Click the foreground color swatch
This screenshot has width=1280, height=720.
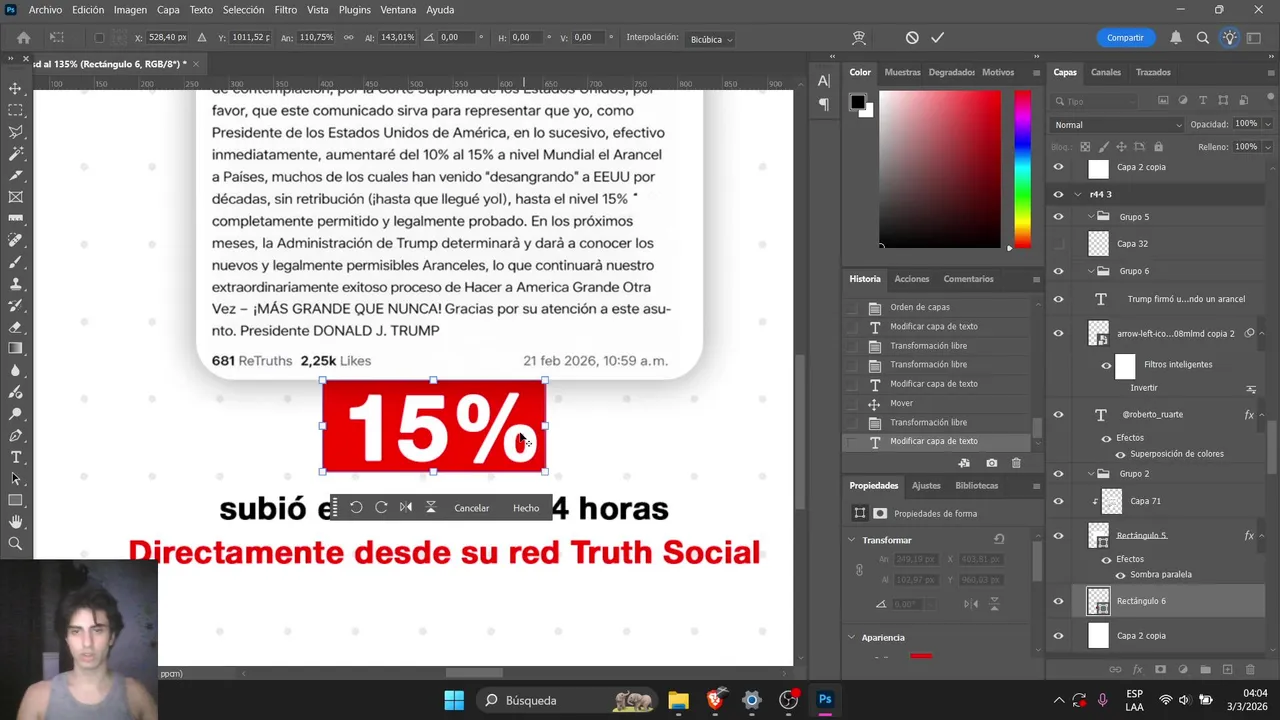coord(857,101)
